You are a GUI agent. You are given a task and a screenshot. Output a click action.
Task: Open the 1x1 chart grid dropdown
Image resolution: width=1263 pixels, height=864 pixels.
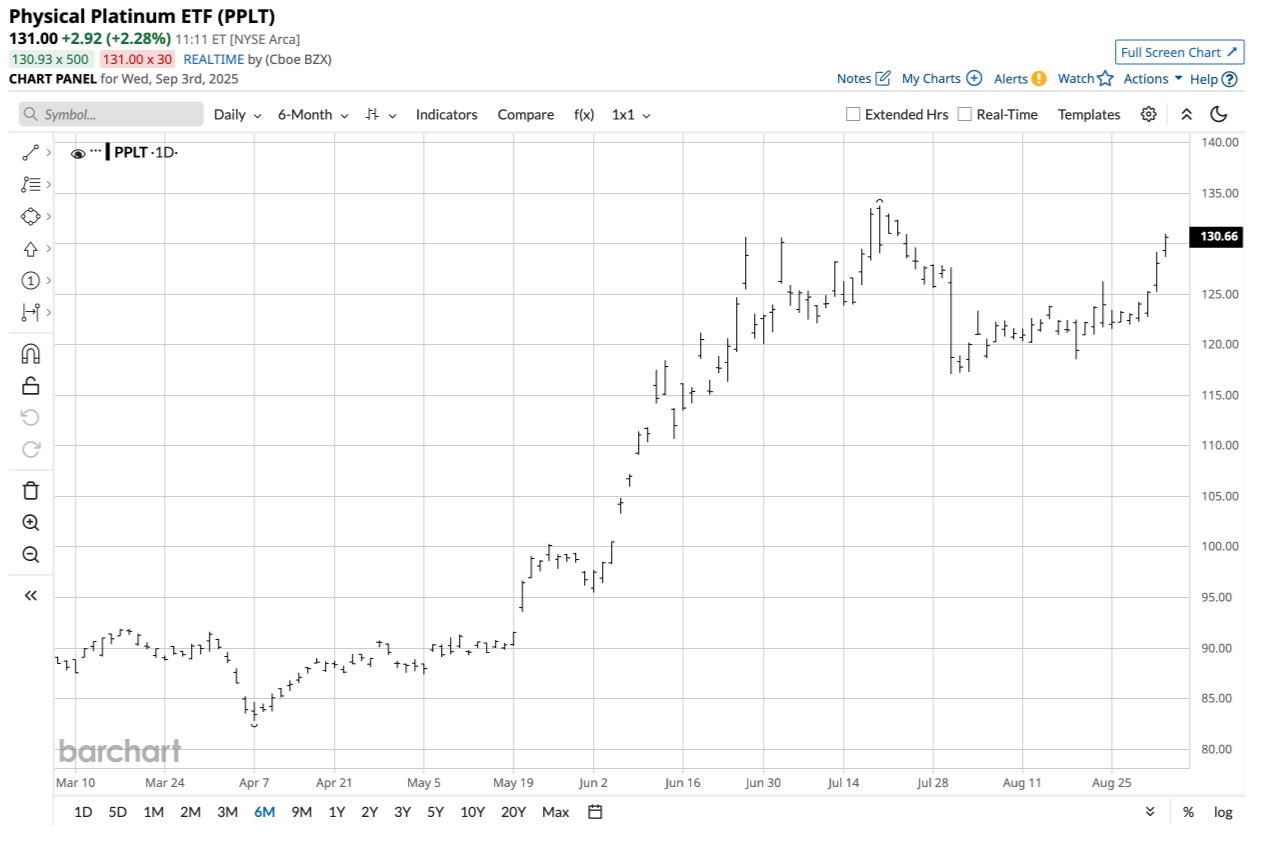[631, 114]
